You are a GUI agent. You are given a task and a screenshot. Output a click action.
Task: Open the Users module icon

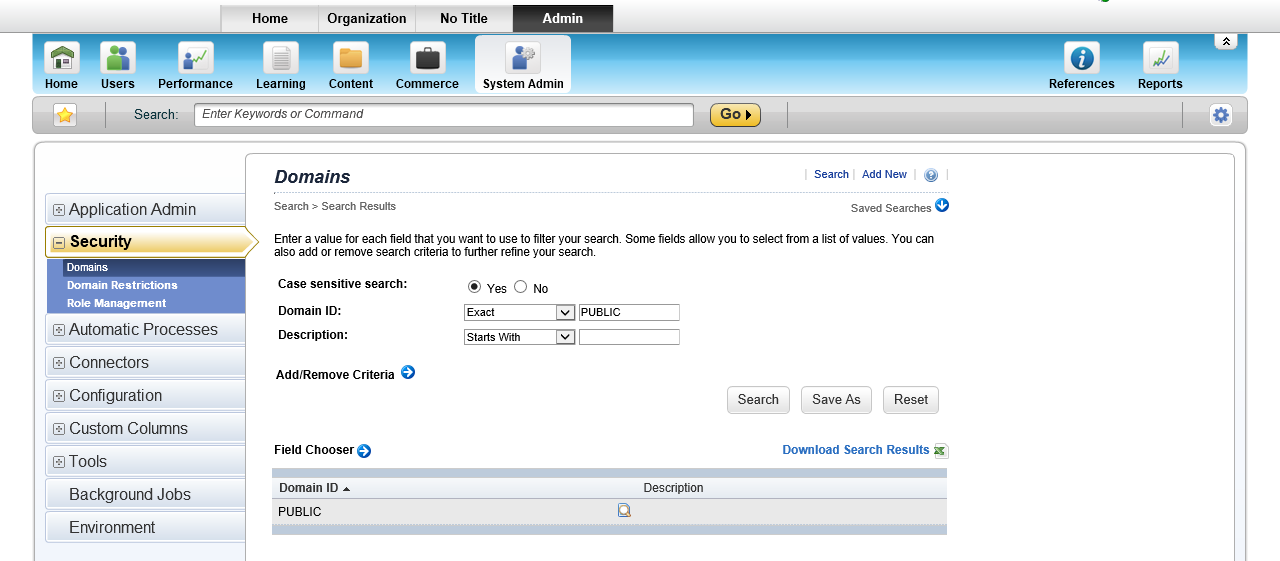(118, 58)
